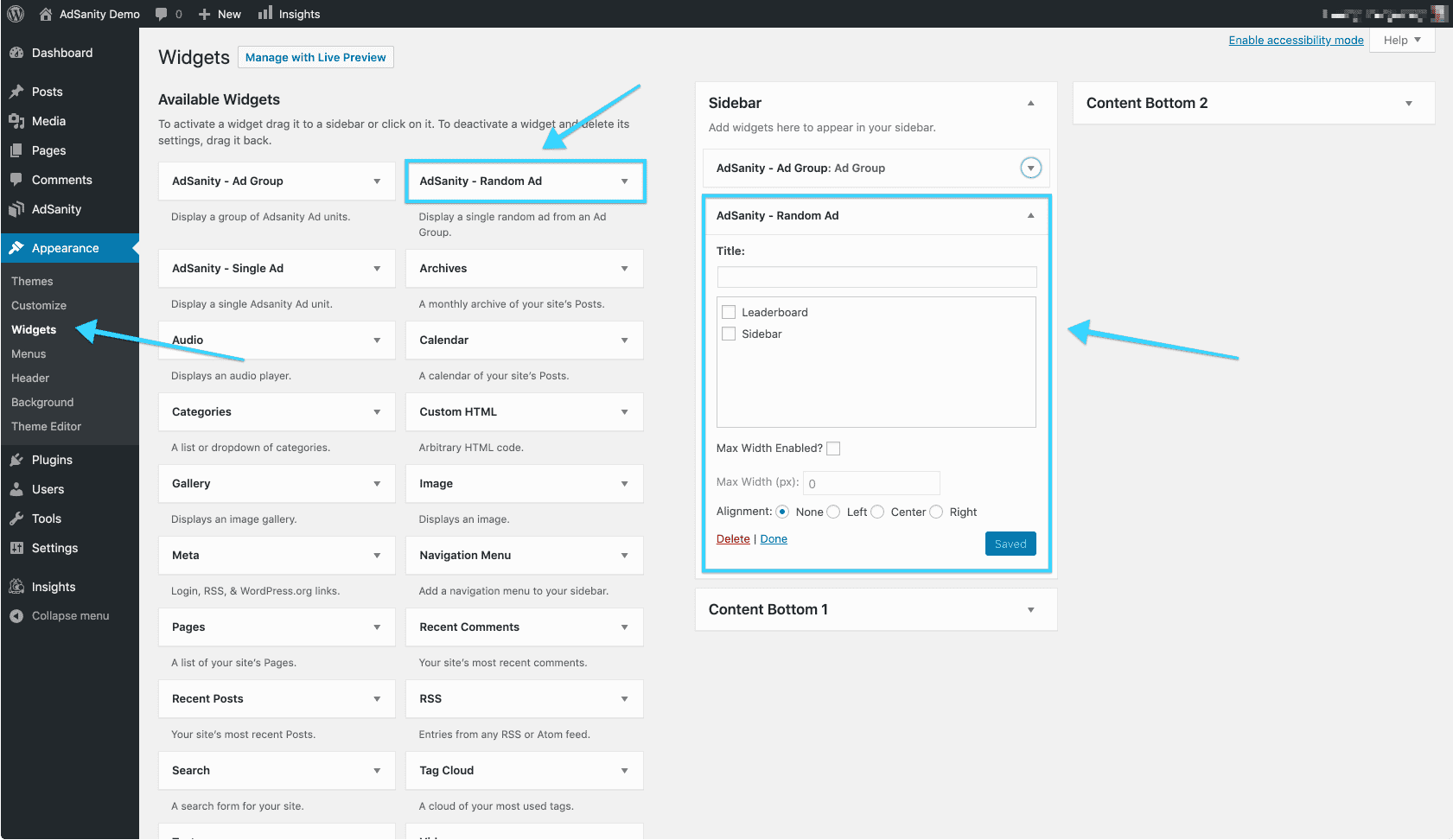1453x840 pixels.
Task: Click the Title input field
Action: click(x=876, y=277)
